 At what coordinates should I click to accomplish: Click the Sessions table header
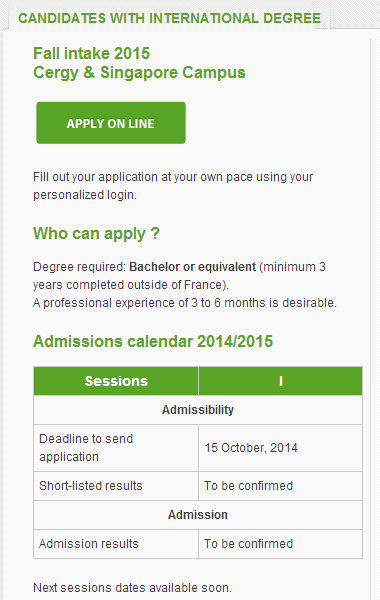[116, 381]
